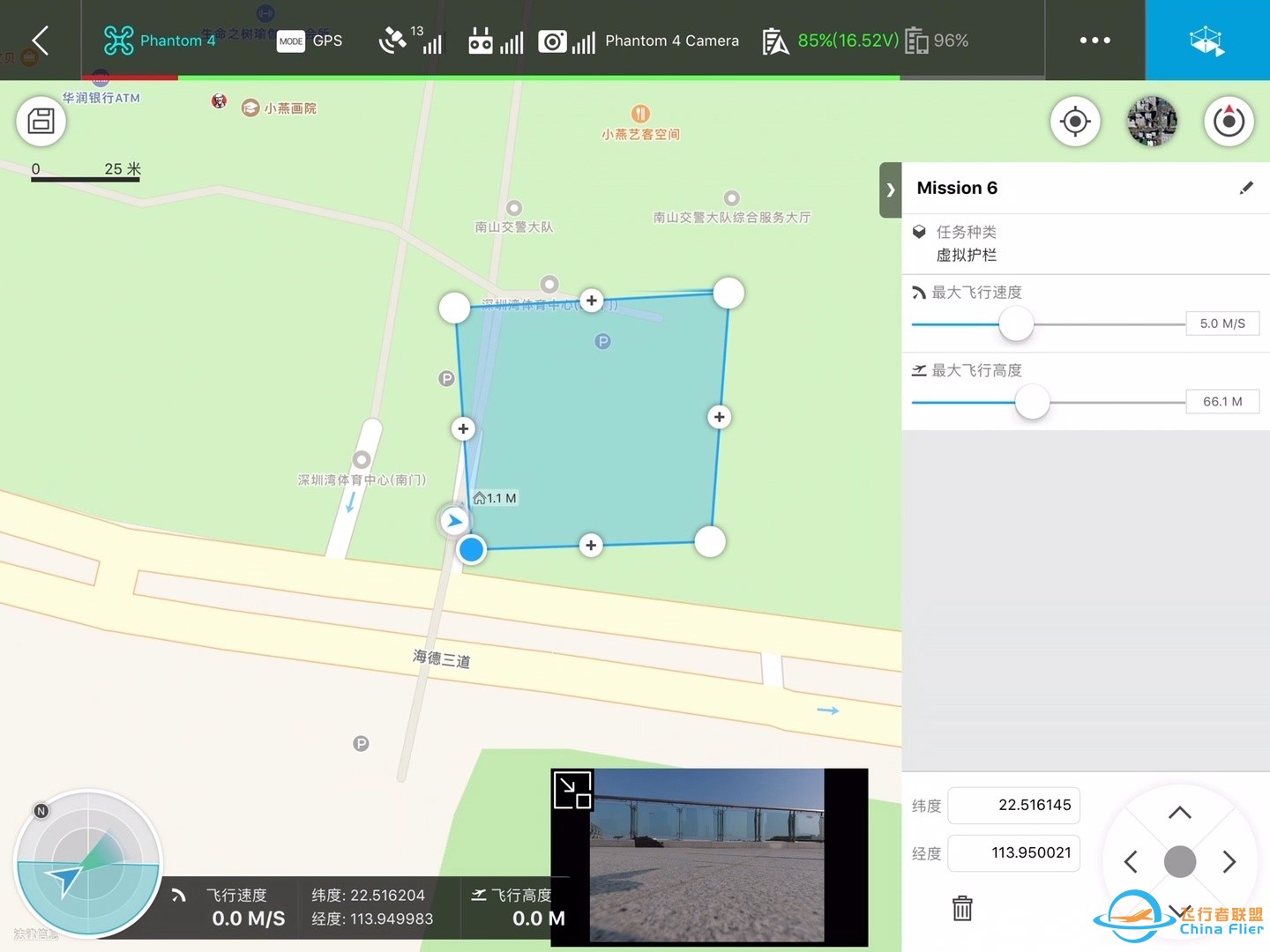Edit the longitude field 113.950021
This screenshot has height=952, width=1270.
1013,852
